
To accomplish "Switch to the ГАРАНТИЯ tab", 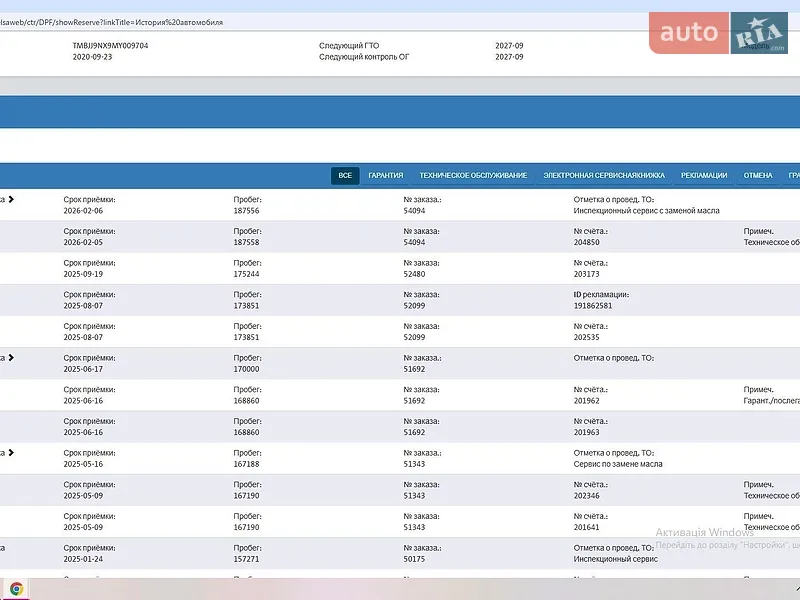I will point(386,176).
